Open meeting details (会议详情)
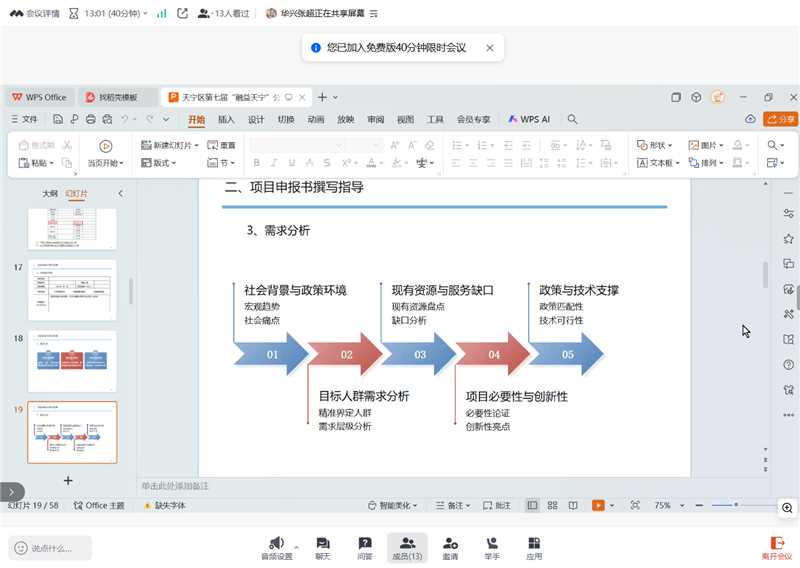The width and height of the screenshot is (800, 568). pyautogui.click(x=35, y=14)
